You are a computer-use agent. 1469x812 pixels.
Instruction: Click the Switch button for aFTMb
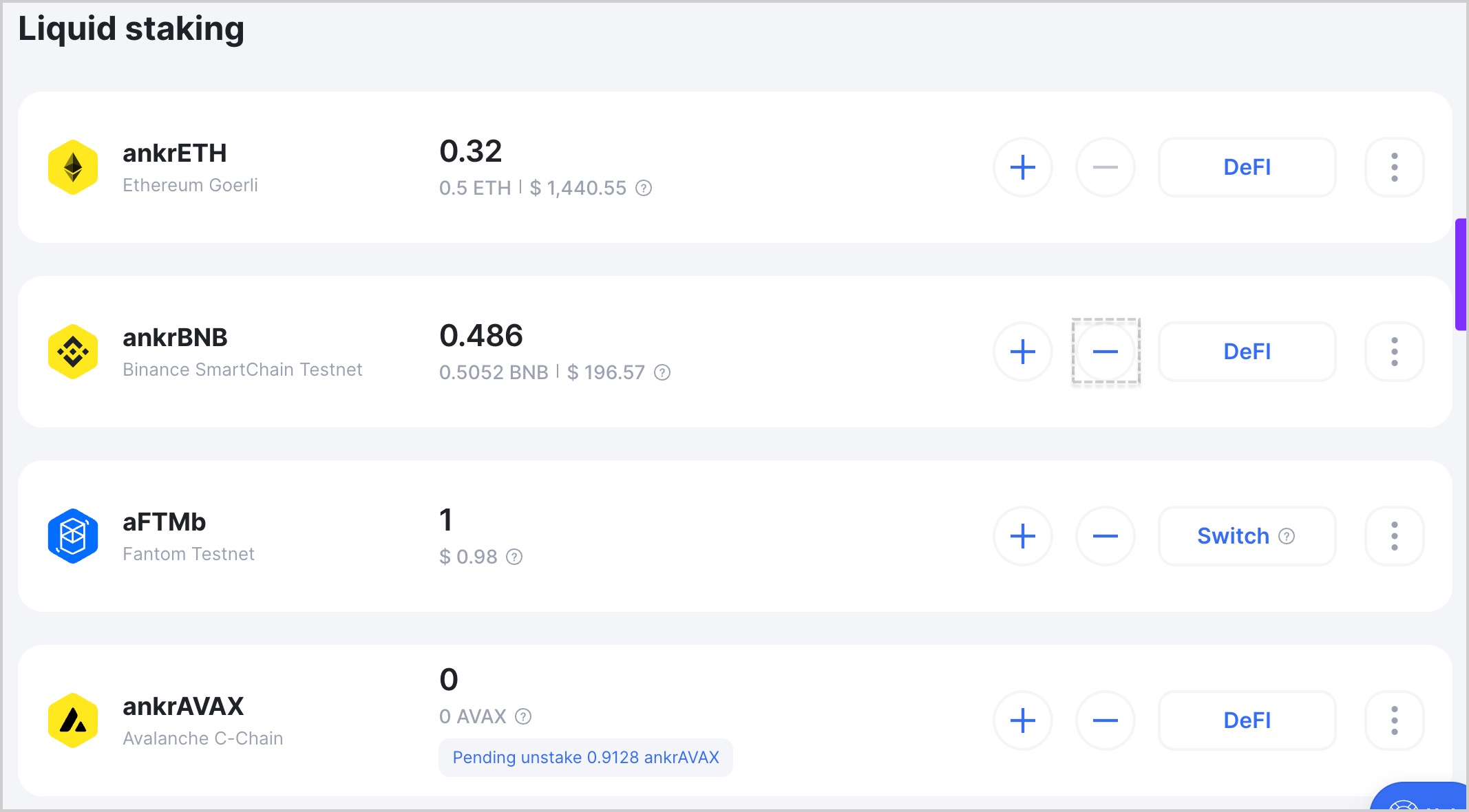pyautogui.click(x=1246, y=536)
